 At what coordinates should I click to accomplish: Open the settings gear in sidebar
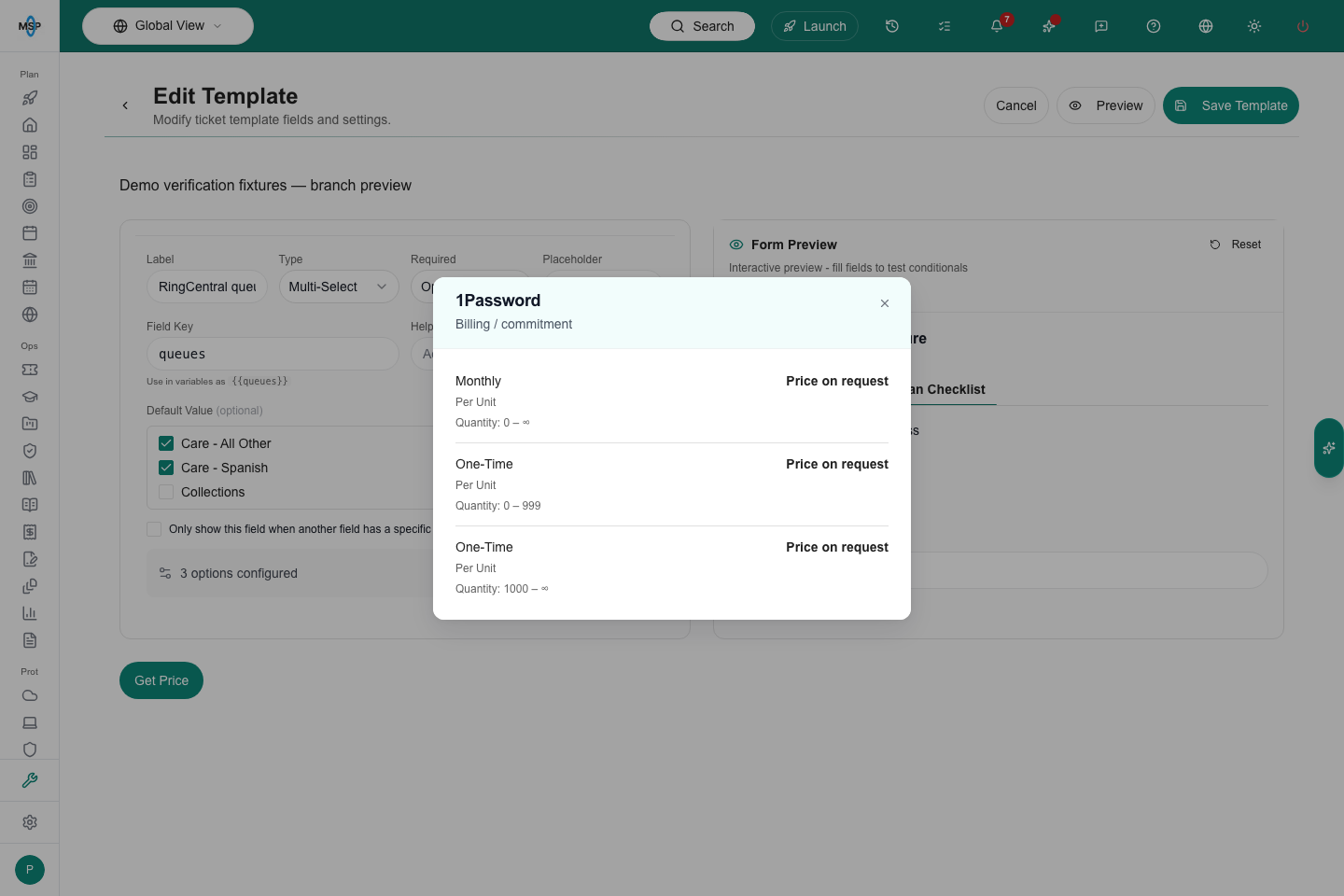[x=30, y=822]
